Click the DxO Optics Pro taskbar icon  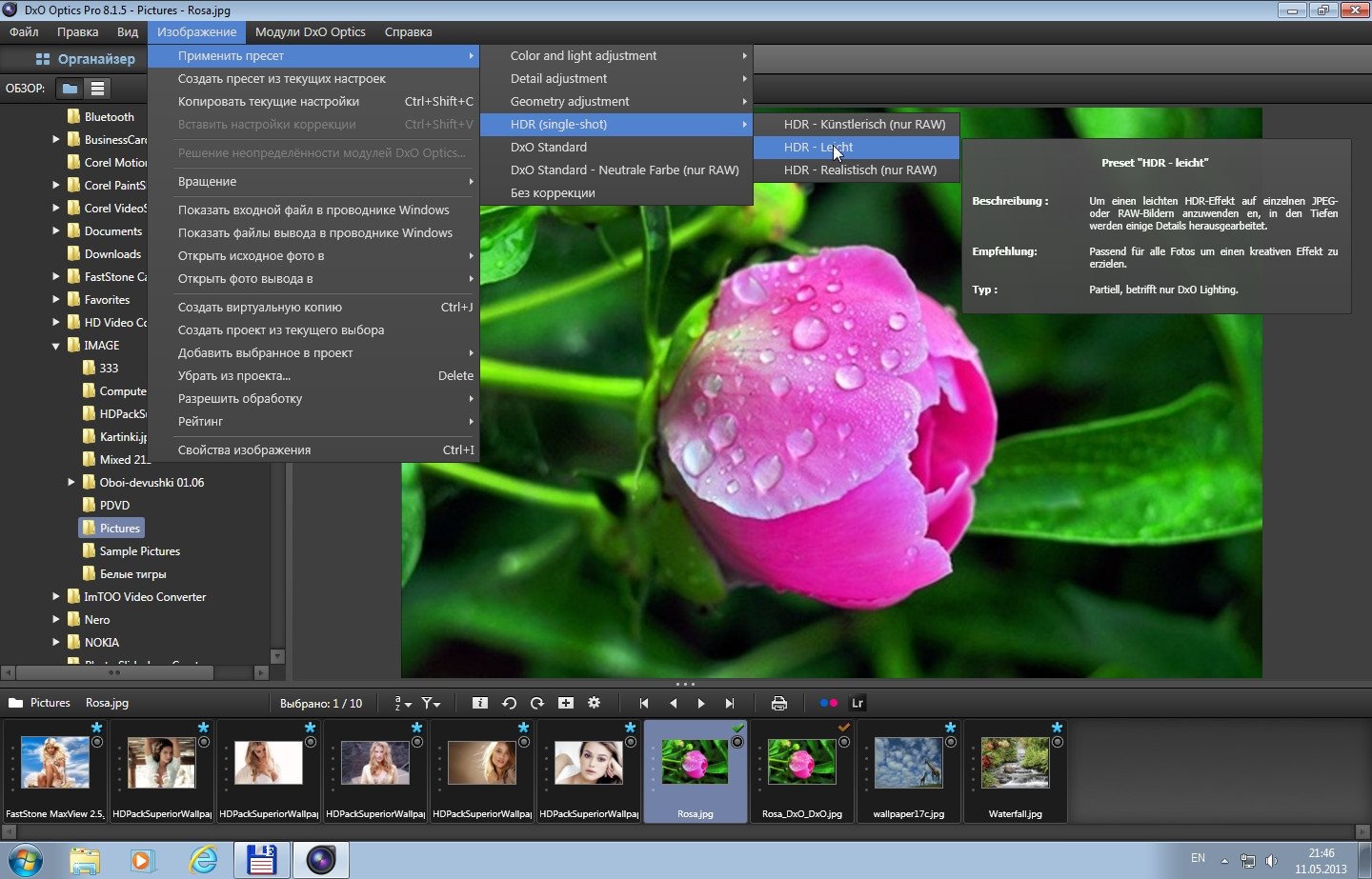pyautogui.click(x=321, y=860)
